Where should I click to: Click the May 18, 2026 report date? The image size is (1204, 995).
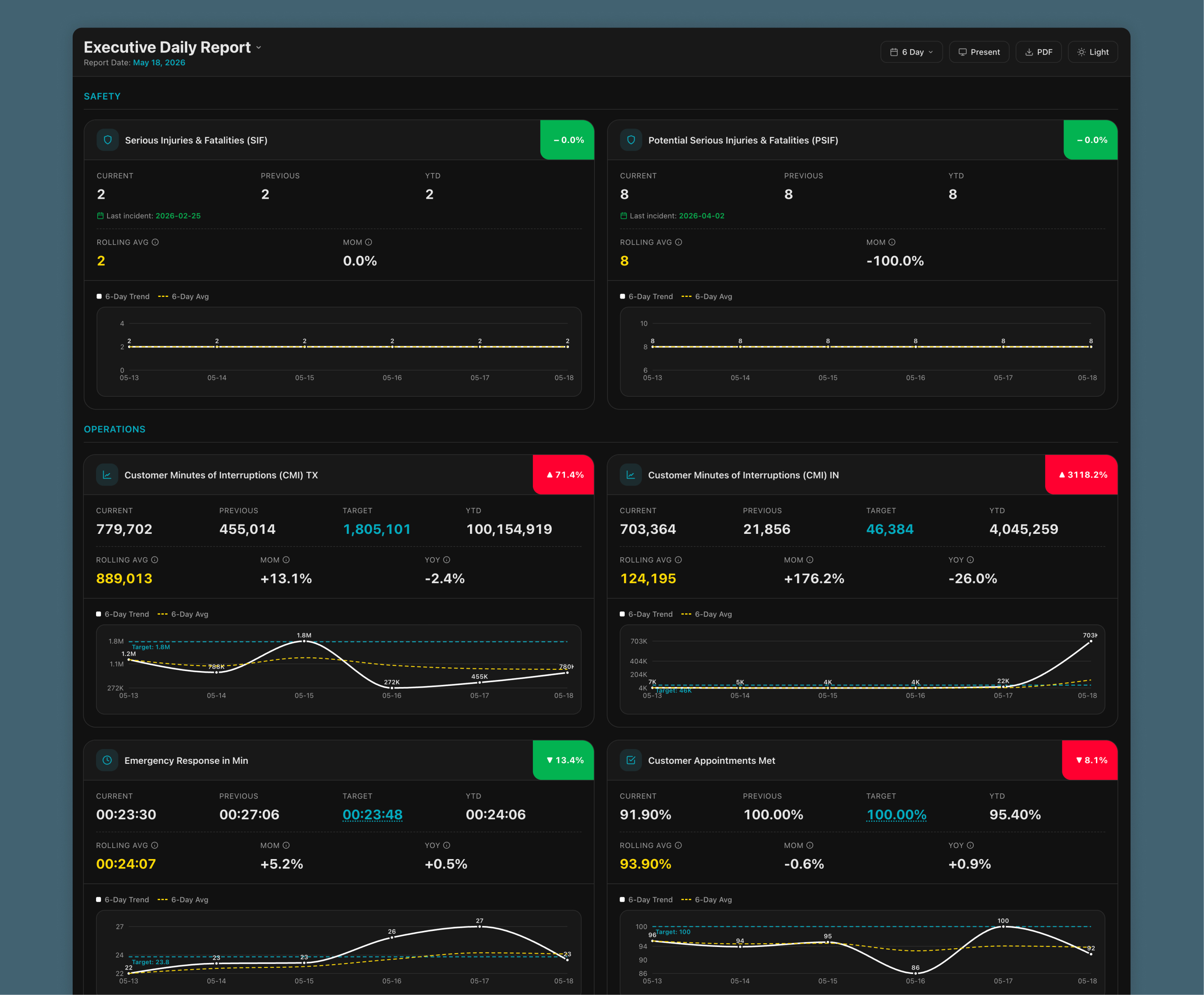159,62
